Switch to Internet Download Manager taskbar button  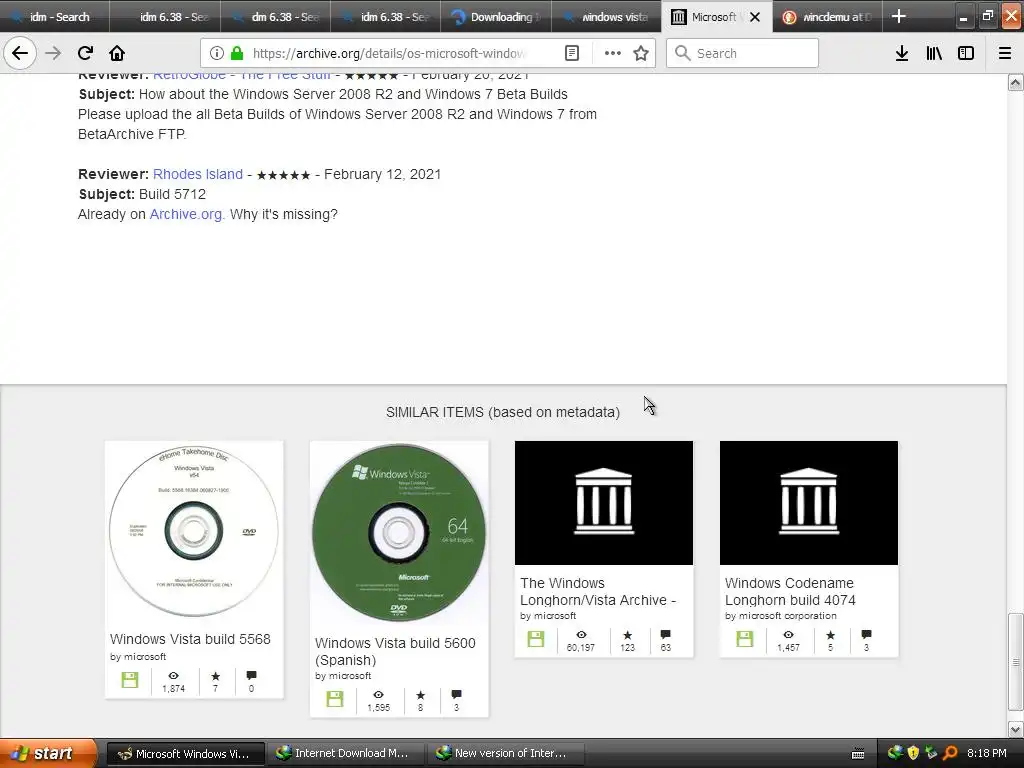point(345,753)
